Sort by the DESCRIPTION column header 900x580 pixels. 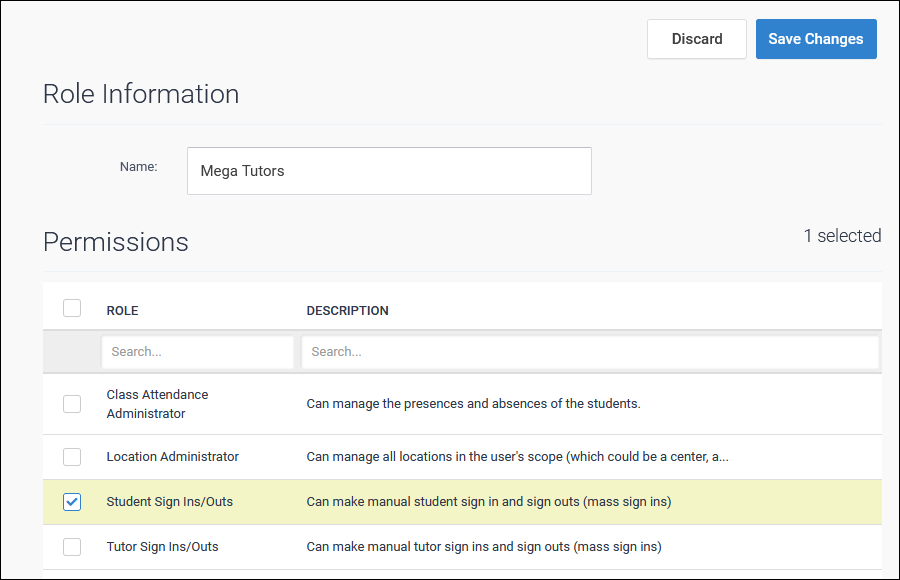coord(347,311)
